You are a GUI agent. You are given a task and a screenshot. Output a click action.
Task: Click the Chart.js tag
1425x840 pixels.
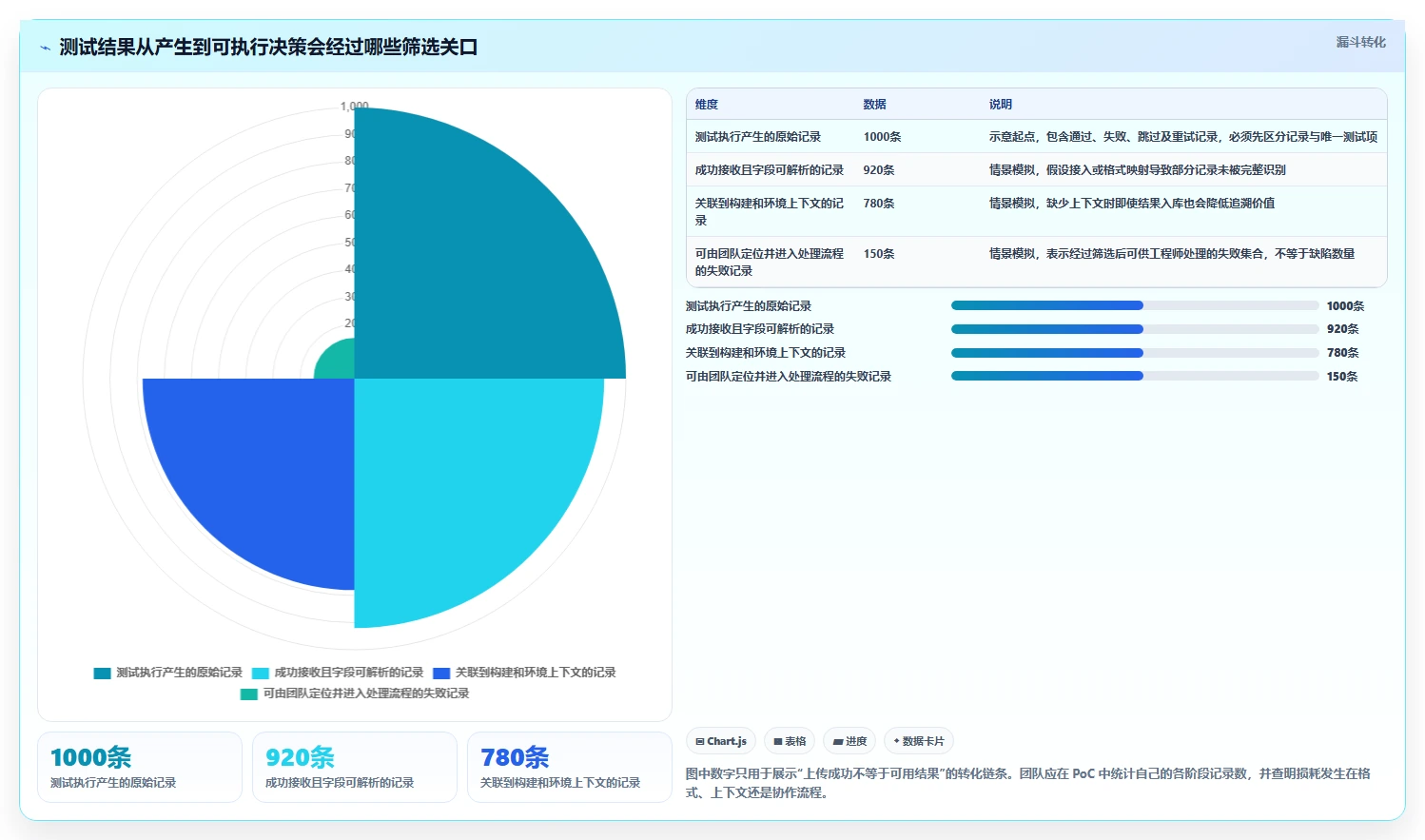[721, 741]
